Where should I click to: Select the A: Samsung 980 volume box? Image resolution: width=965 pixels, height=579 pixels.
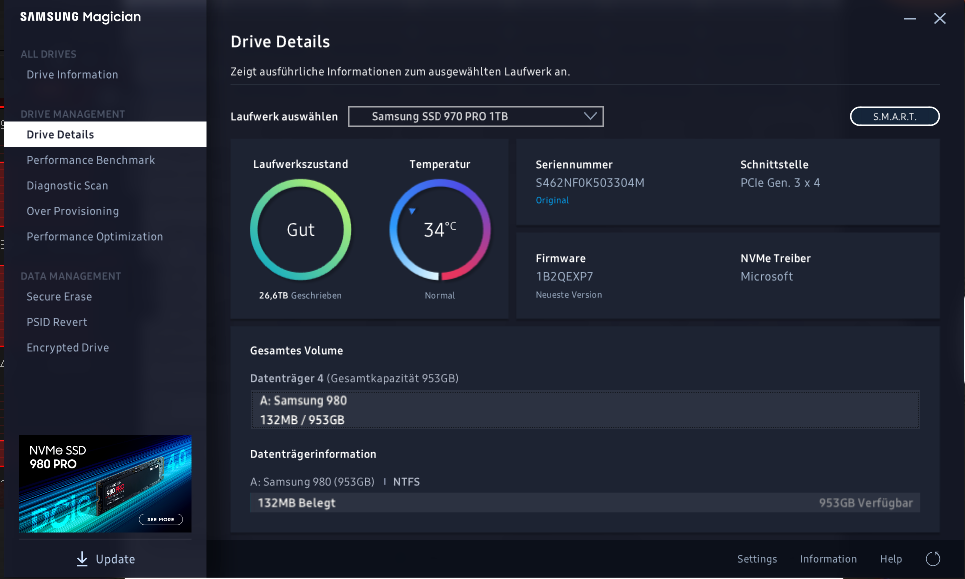coord(585,410)
